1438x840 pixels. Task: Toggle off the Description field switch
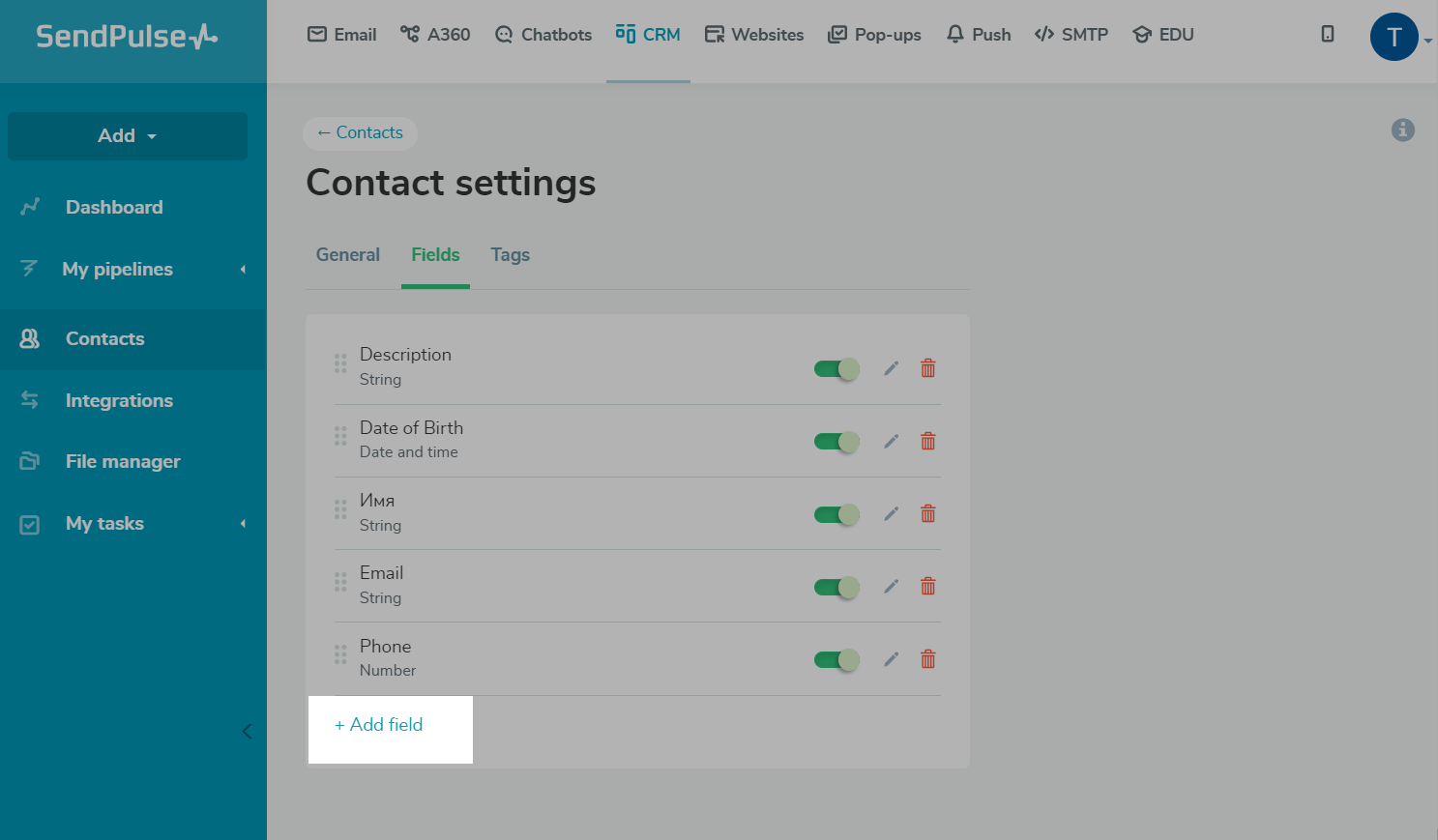click(836, 369)
